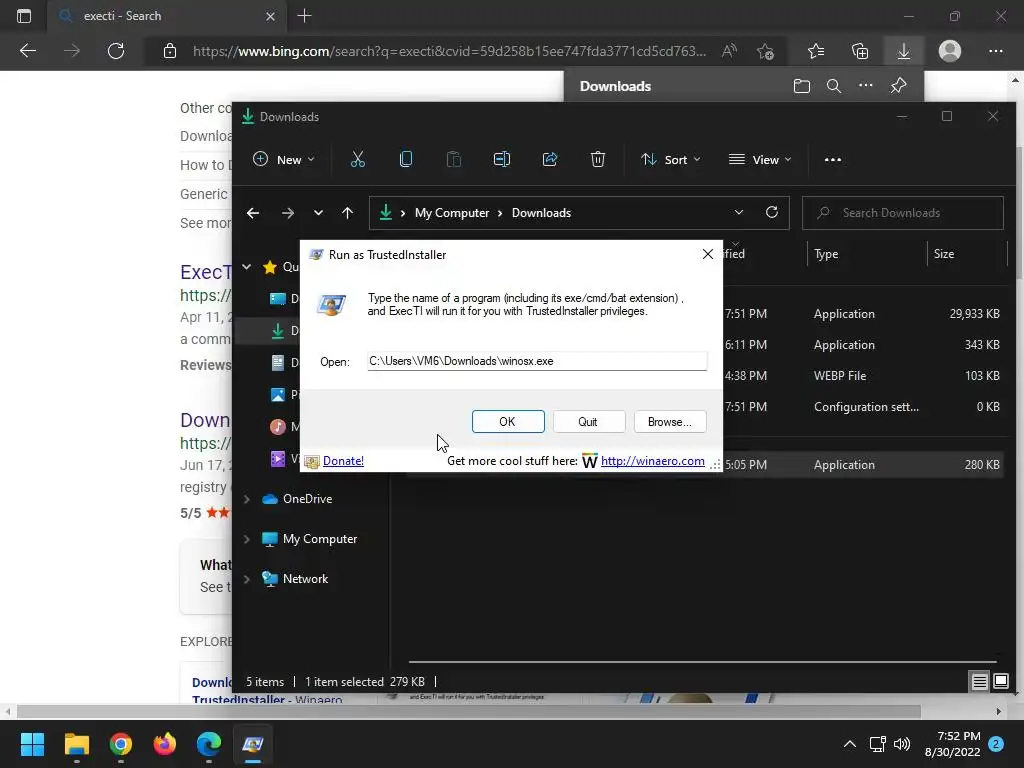
Task: Open the Sort dropdown
Action: coord(671,159)
